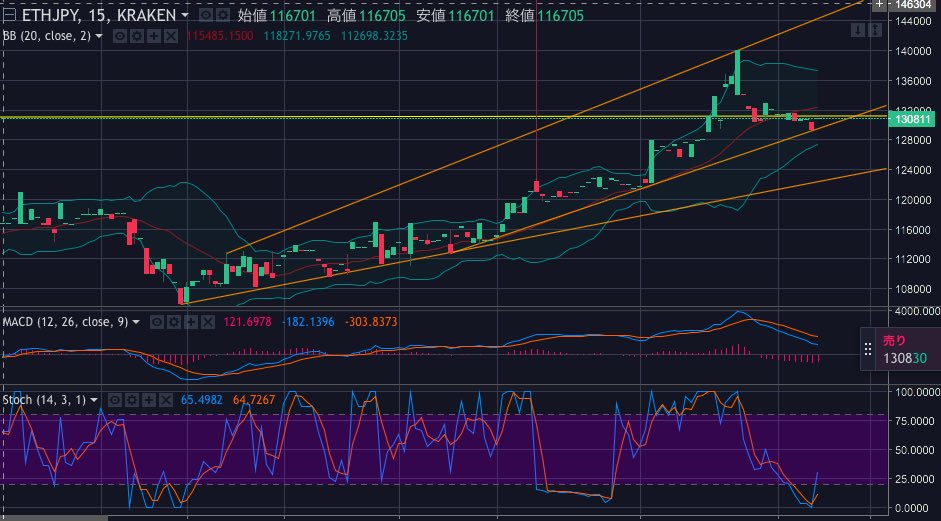The height and width of the screenshot is (521, 941).
Task: Click the BB upper value 118271.9765
Action: [297, 37]
